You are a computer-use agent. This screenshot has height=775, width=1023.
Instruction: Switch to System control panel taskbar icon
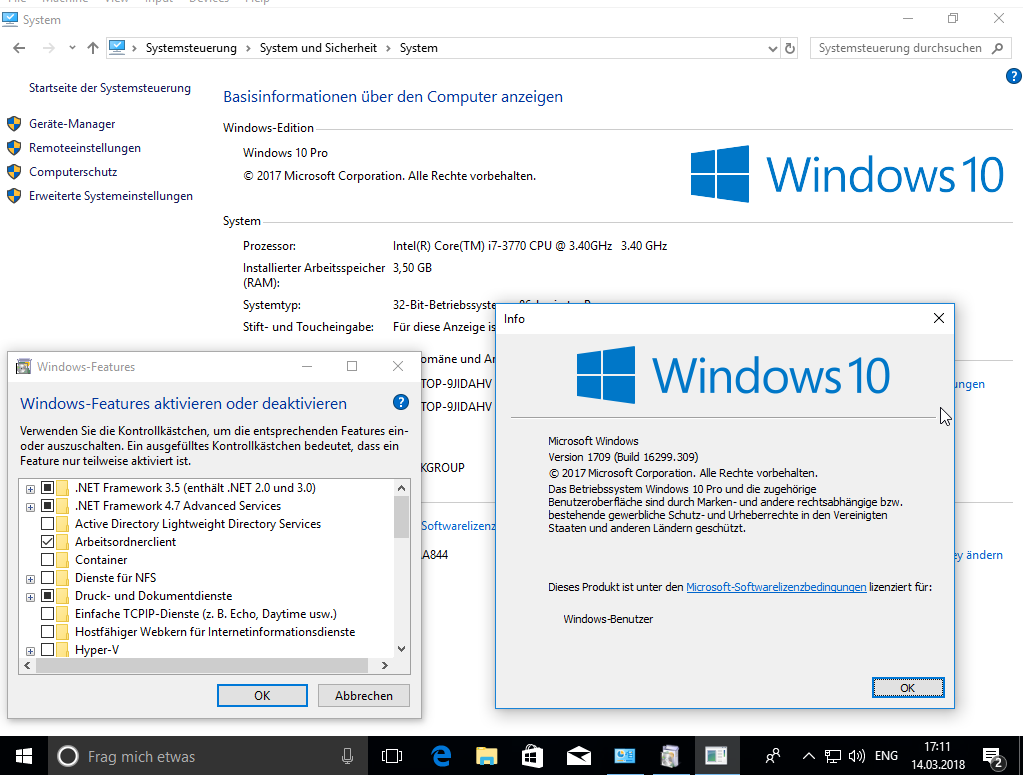pos(624,756)
